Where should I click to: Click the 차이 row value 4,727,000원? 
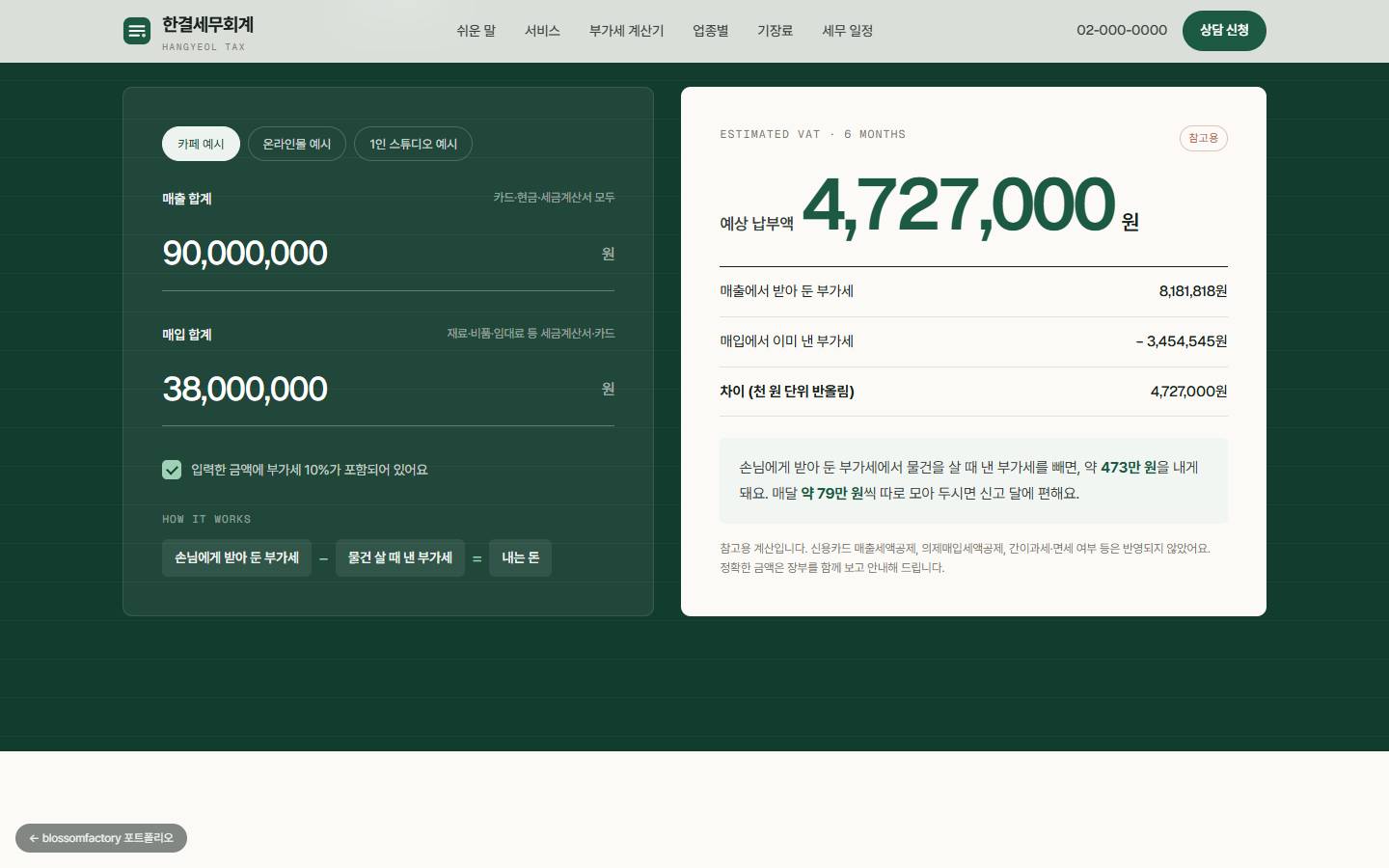point(1188,392)
